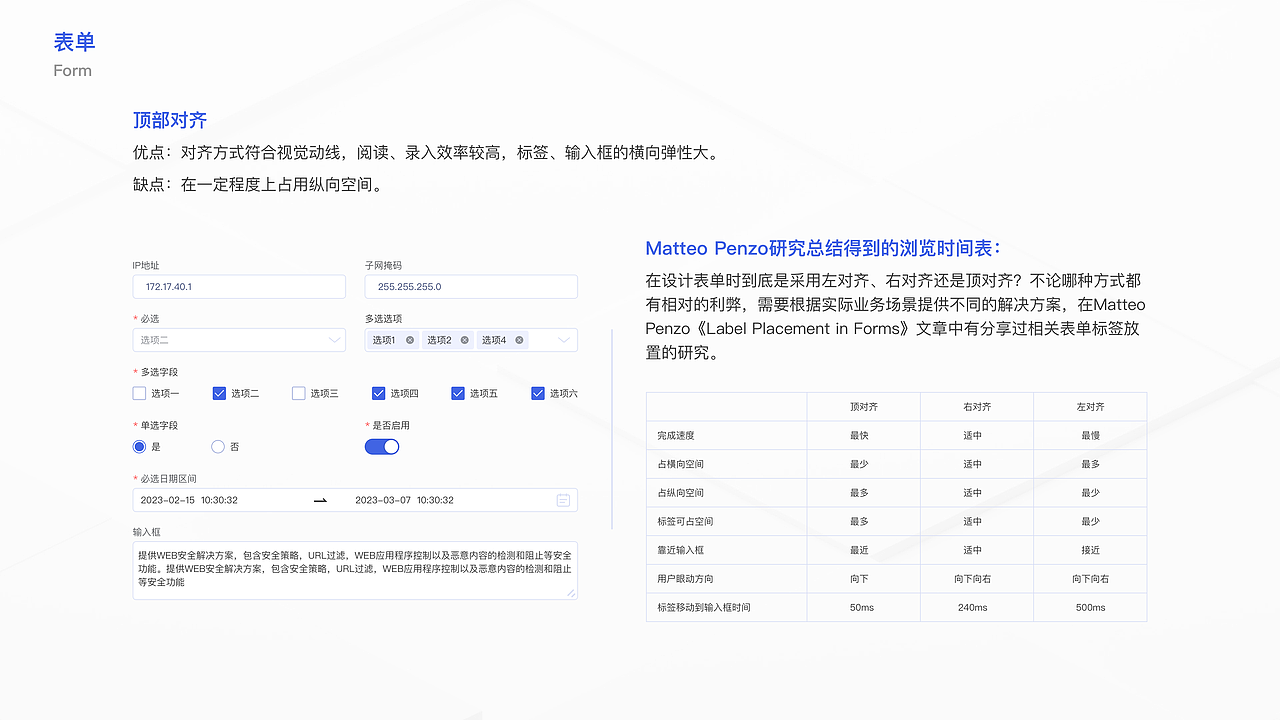The height and width of the screenshot is (720, 1280).
Task: Click the arrow between start and end dates
Action: coord(320,500)
